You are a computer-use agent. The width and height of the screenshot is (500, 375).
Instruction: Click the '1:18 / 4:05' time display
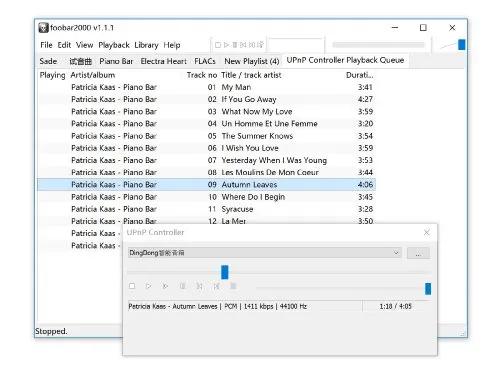coord(396,306)
